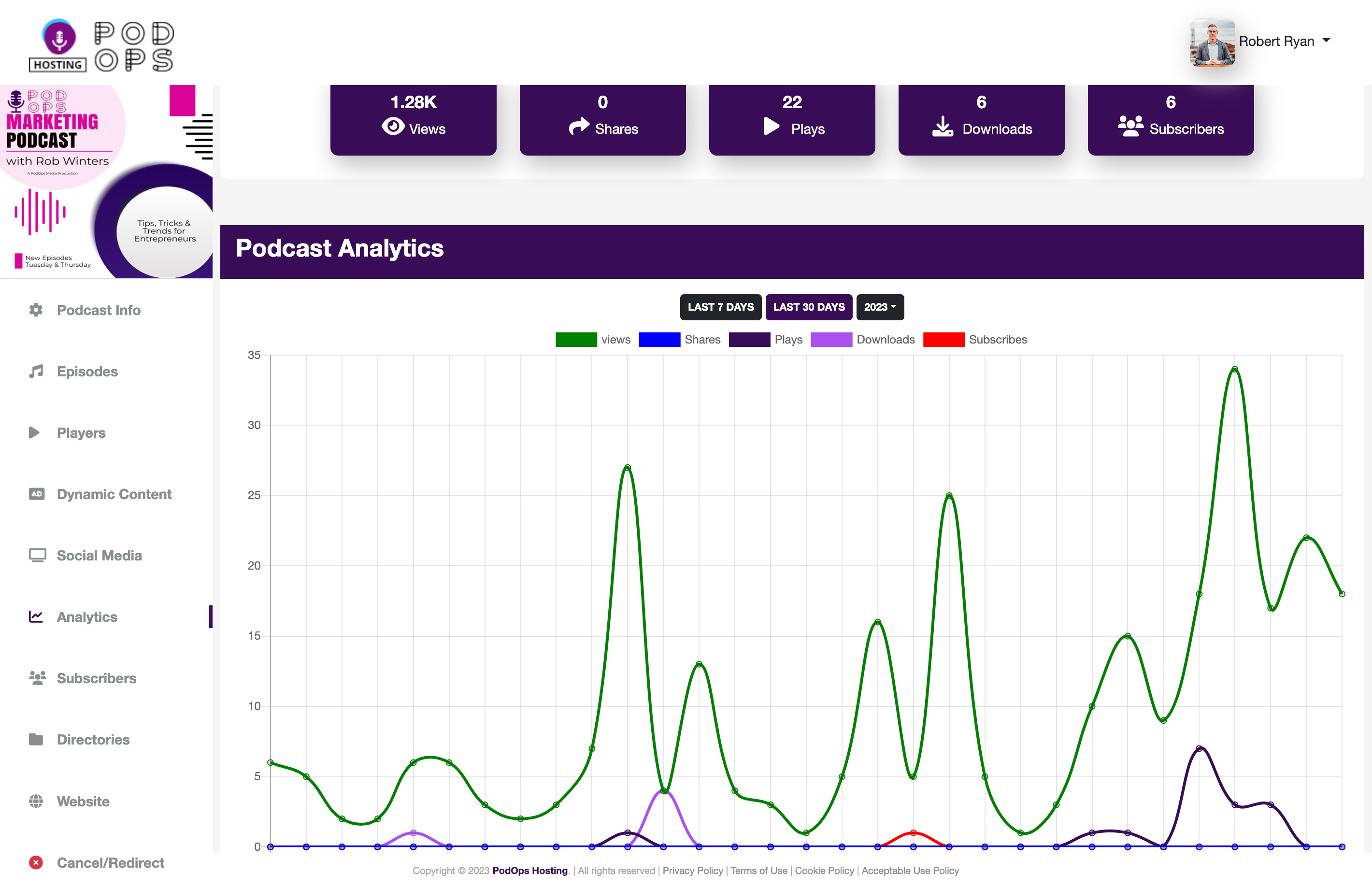Open the 2023 year dropdown
The height and width of the screenshot is (888, 1372).
pyautogui.click(x=880, y=307)
